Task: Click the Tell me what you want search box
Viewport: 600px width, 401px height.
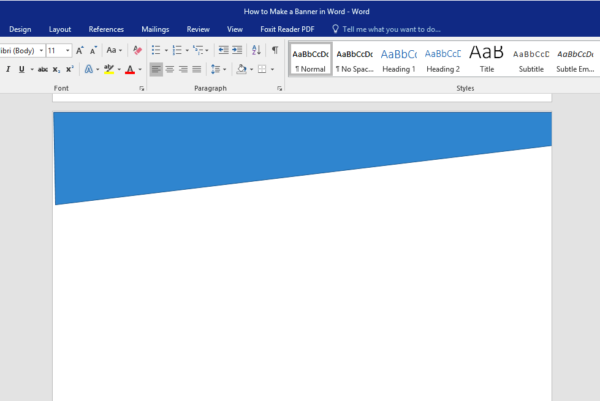Action: 386,29
